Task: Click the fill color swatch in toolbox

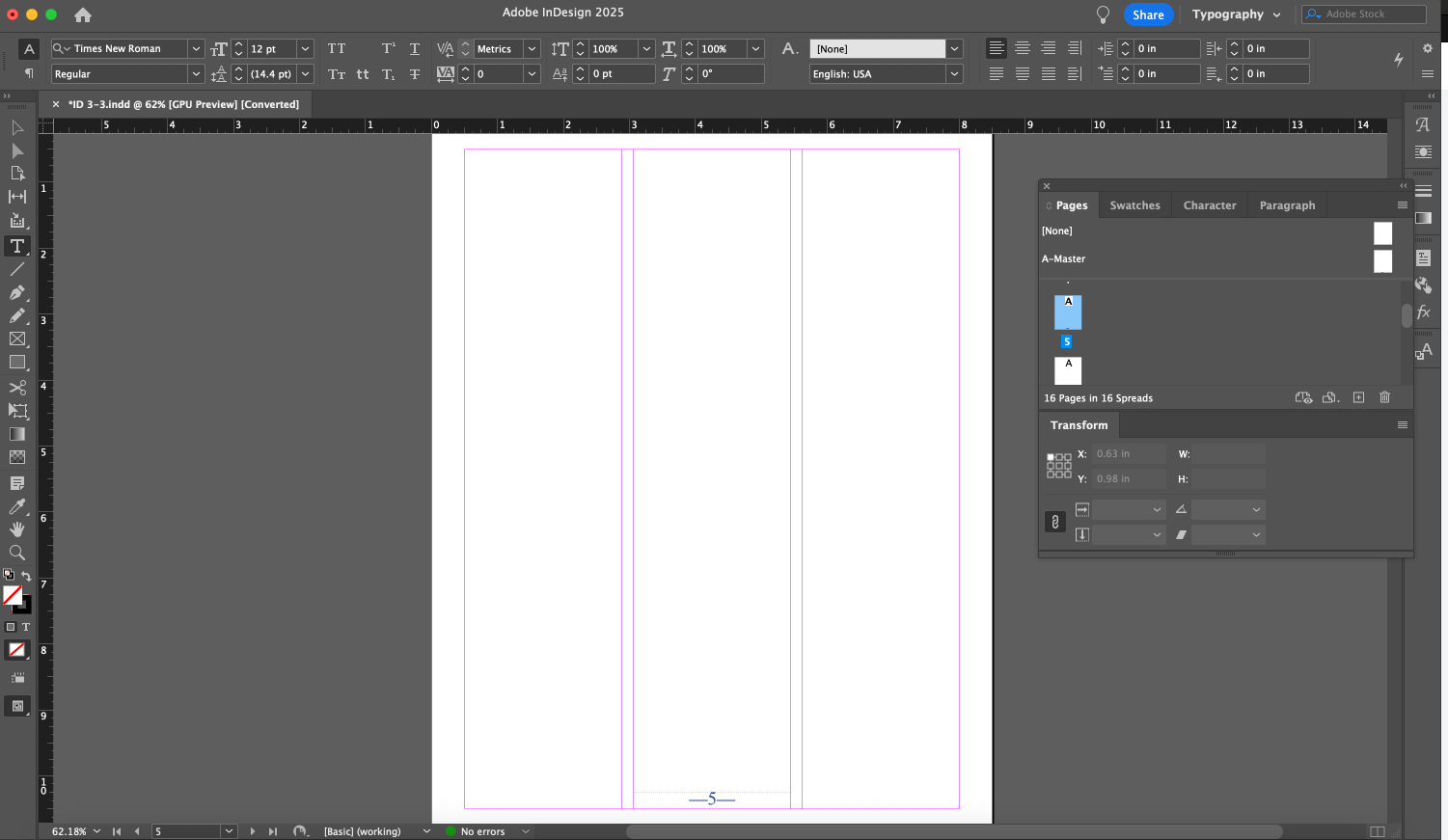Action: (x=13, y=595)
